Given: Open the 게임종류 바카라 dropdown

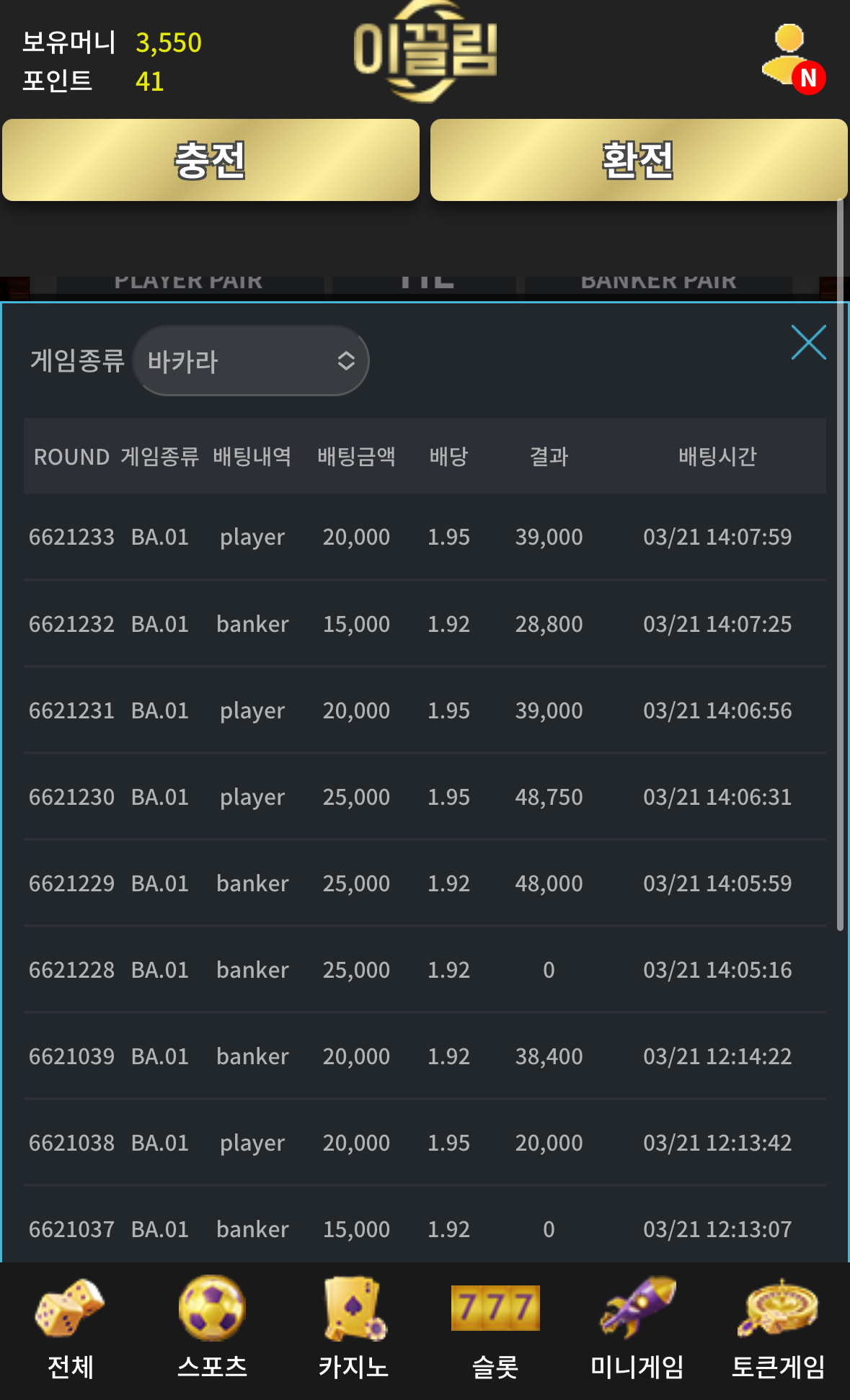Looking at the screenshot, I should [x=251, y=361].
